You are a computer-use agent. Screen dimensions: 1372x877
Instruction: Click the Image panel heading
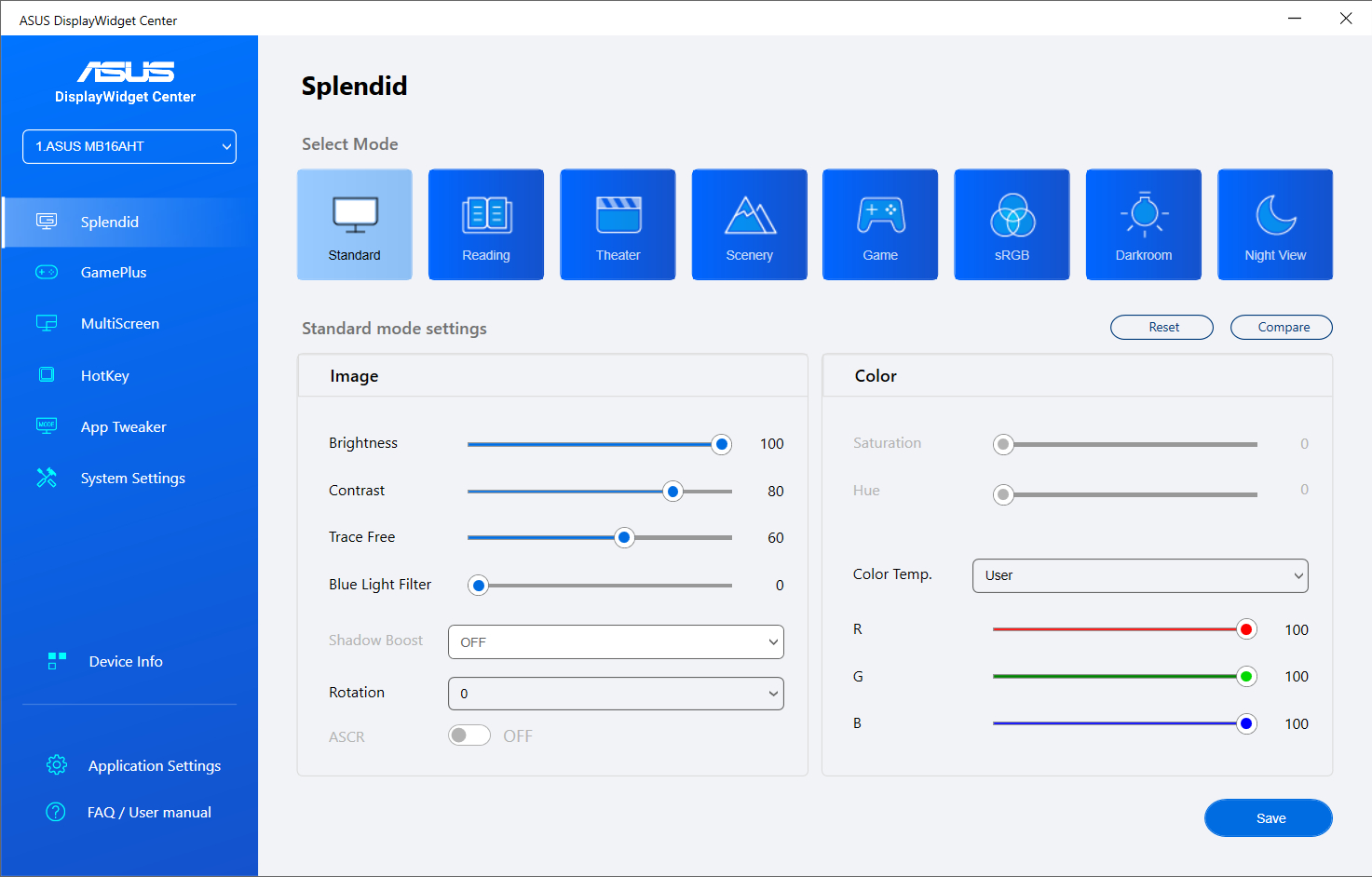pos(354,375)
